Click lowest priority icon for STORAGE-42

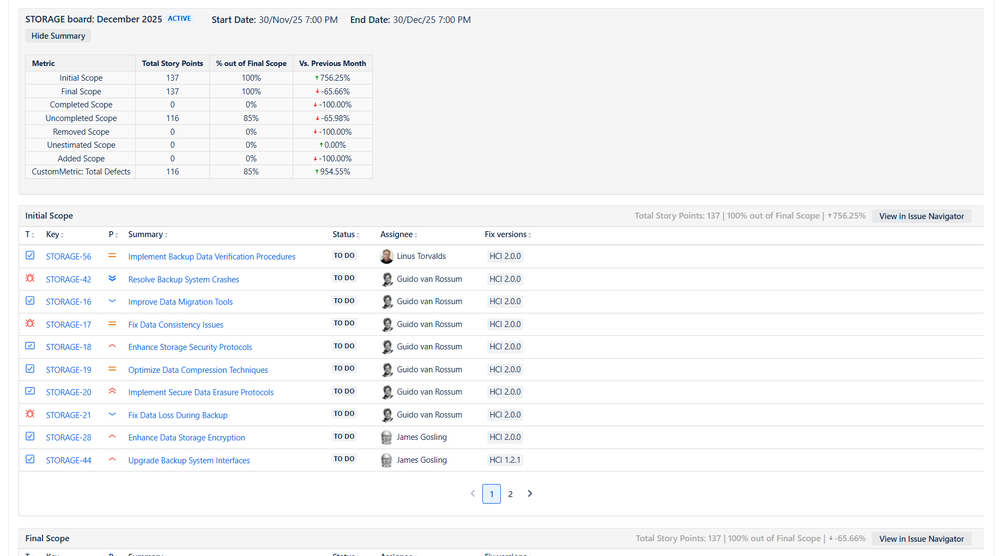112,278
